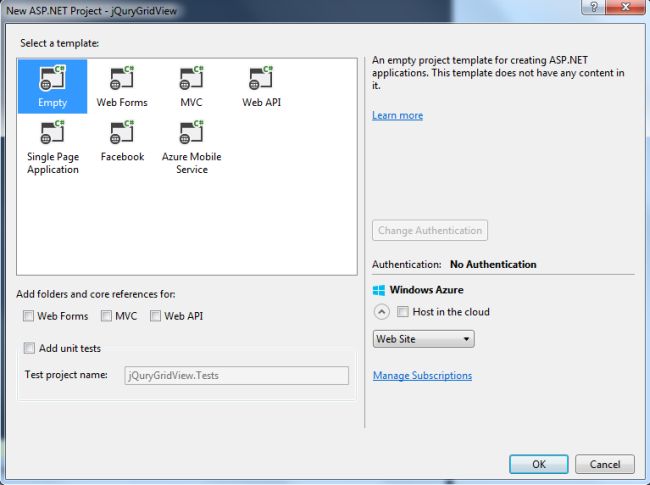Collapse the Windows Azure section chevron
This screenshot has width=650, height=485.
pos(381,312)
